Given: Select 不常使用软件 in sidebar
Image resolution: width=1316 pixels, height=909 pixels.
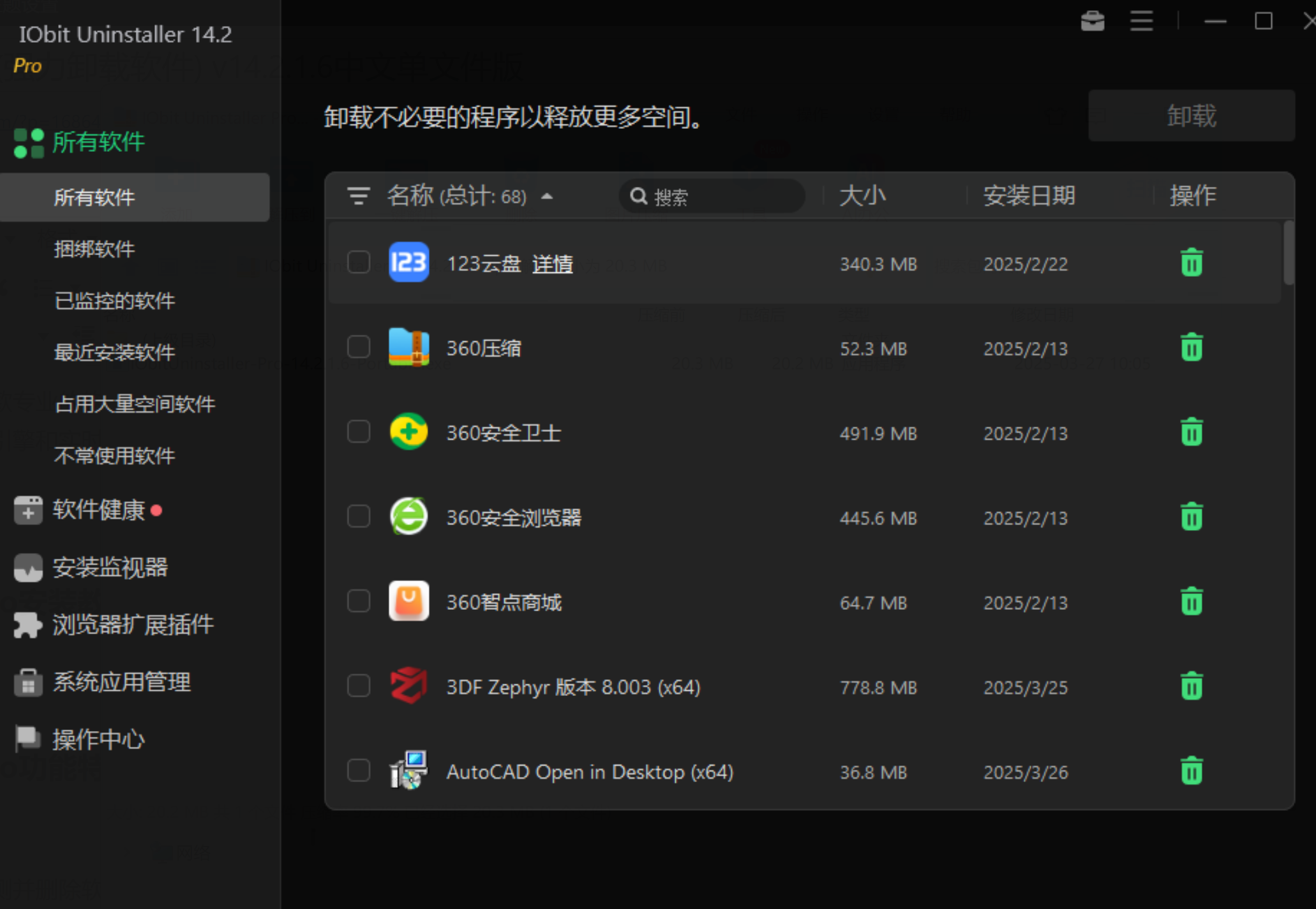Looking at the screenshot, I should click(x=115, y=456).
